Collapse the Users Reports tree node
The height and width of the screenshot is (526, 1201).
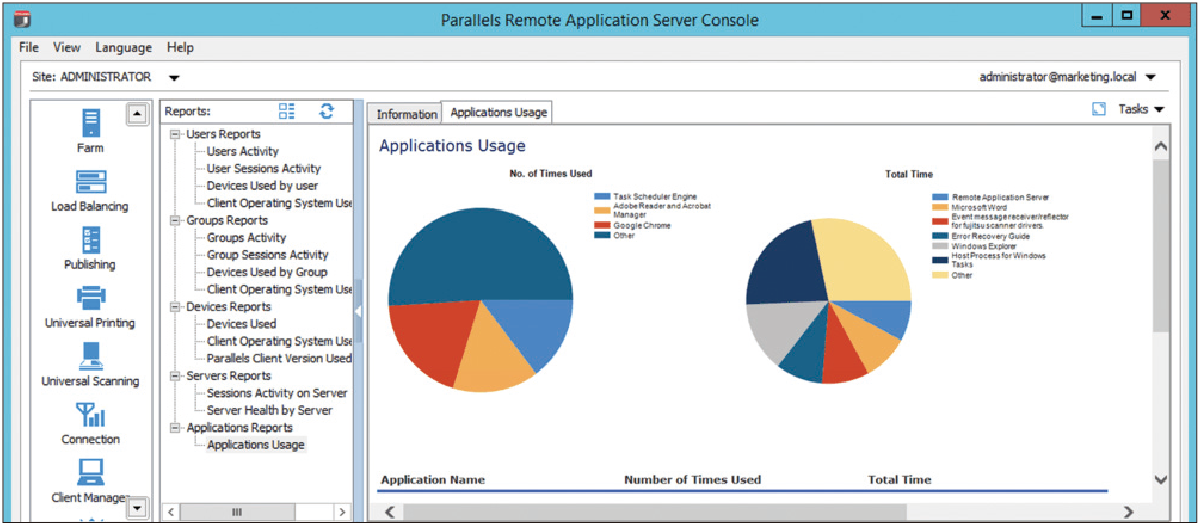pos(176,134)
